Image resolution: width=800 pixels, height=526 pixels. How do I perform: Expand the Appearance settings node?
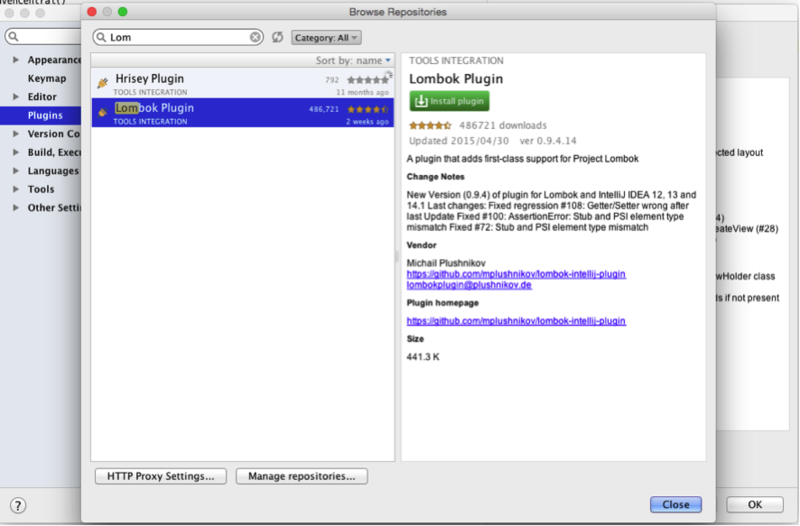(16, 60)
